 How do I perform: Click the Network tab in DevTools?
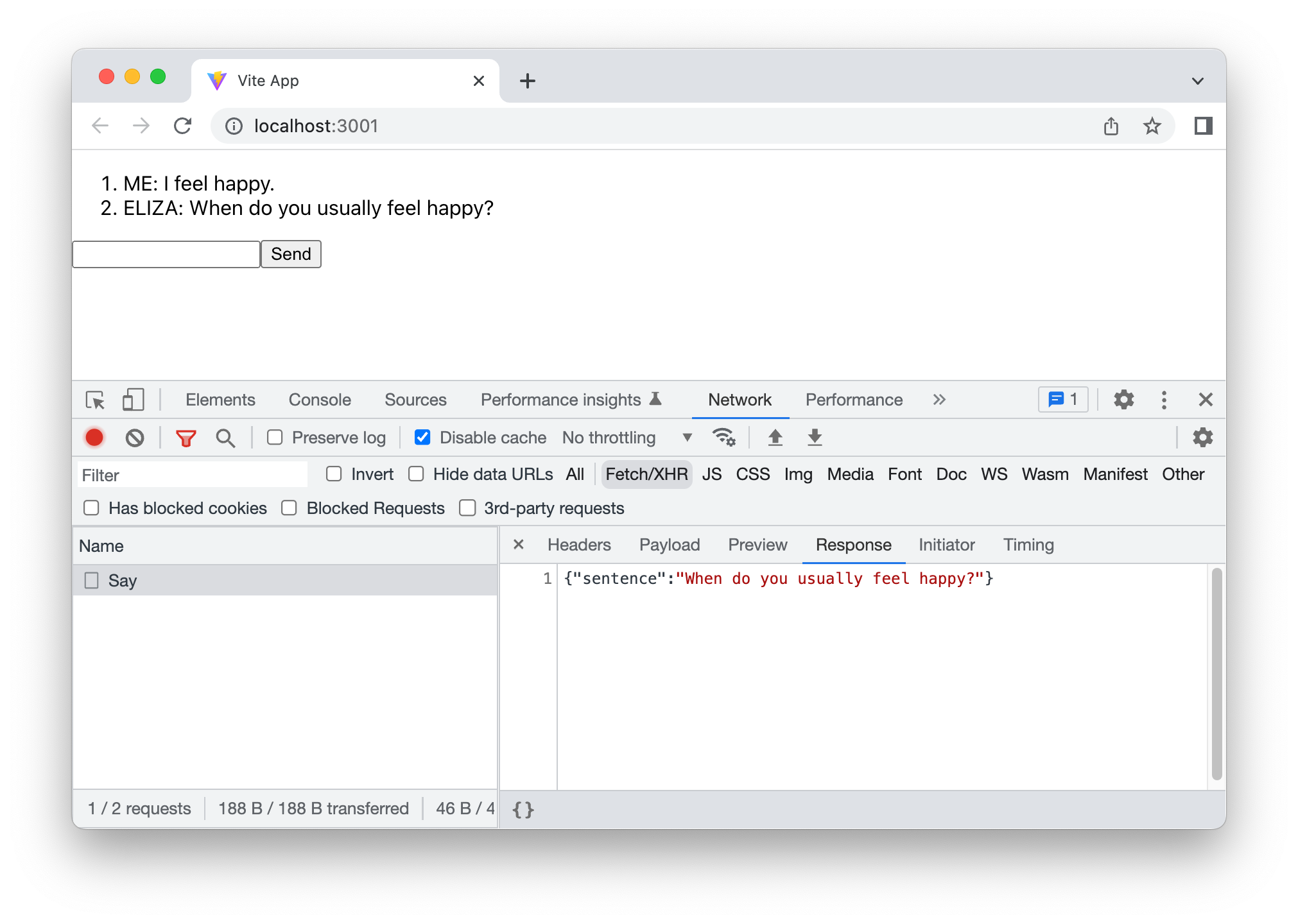(740, 398)
